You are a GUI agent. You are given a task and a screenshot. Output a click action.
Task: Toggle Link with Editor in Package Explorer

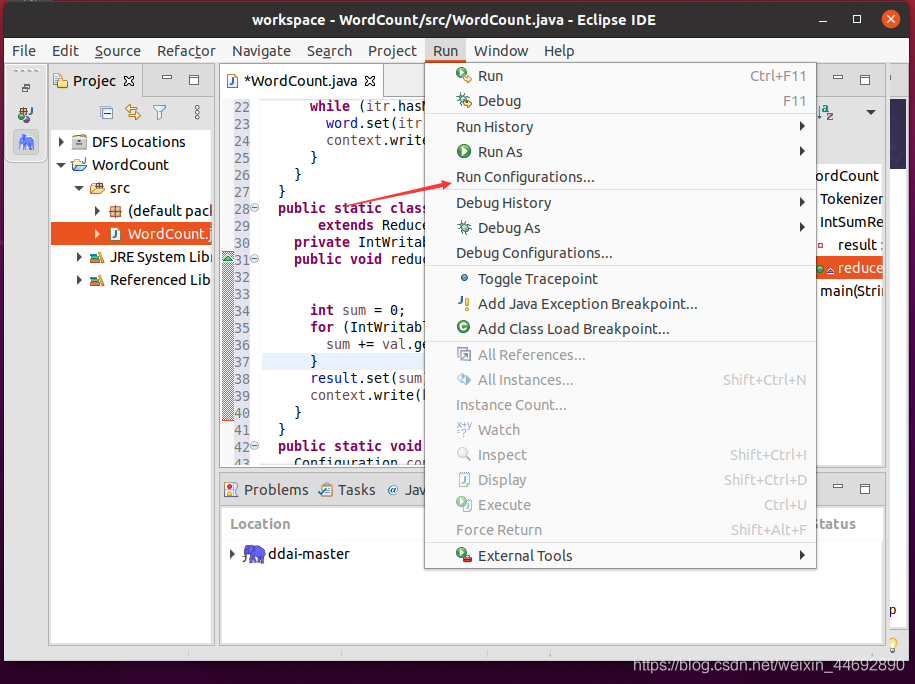pyautogui.click(x=131, y=112)
